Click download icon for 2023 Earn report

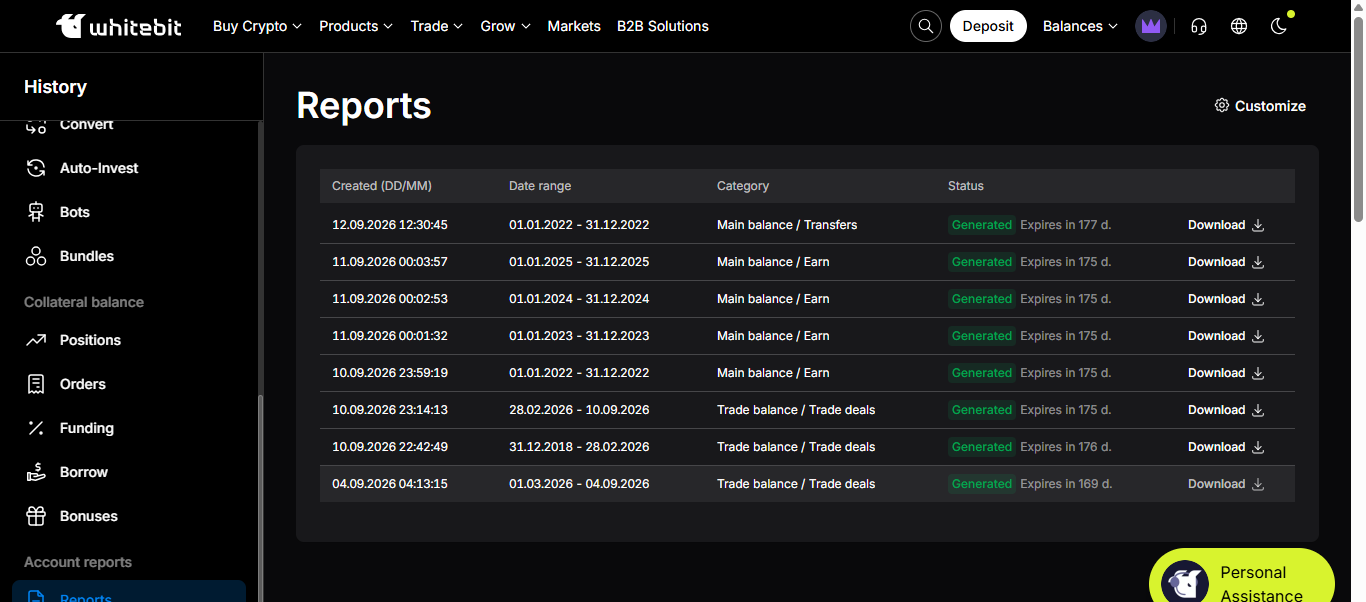(1258, 336)
